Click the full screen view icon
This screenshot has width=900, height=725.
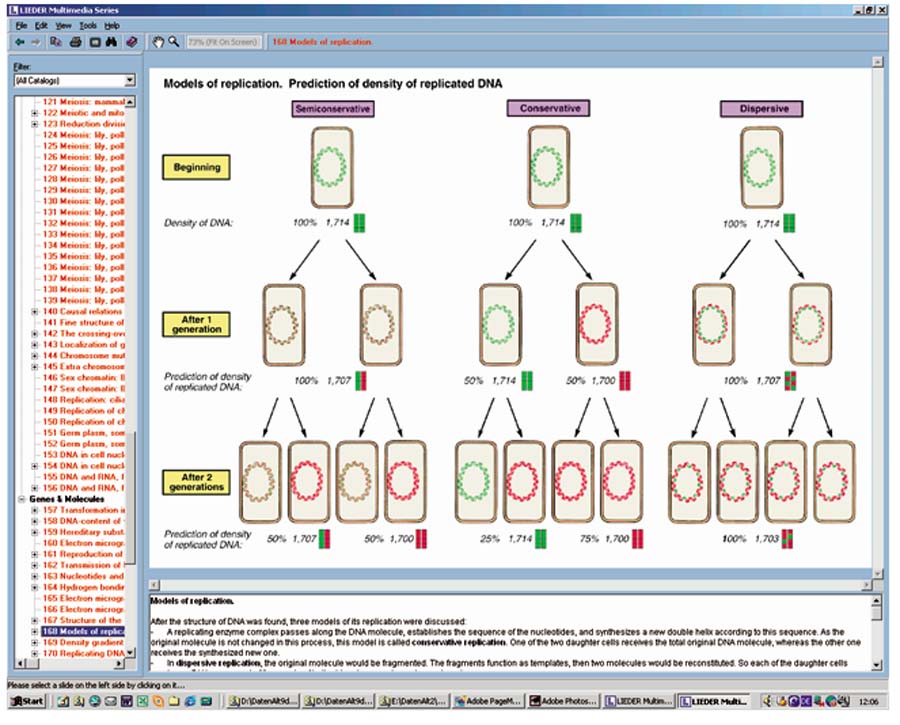(94, 42)
